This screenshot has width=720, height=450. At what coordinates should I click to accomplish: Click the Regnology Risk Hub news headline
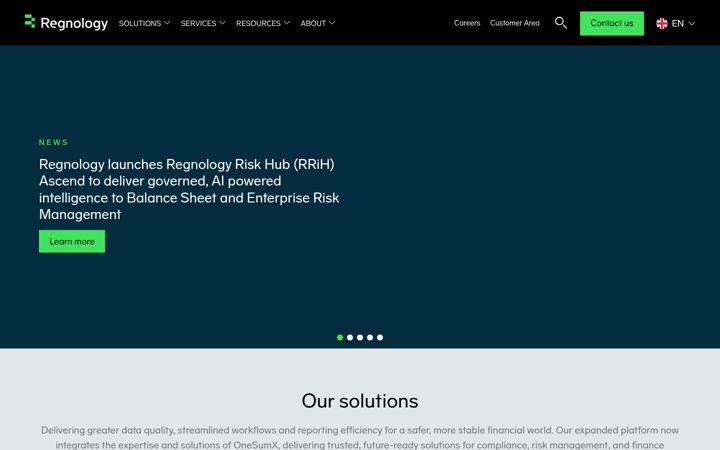(189, 189)
